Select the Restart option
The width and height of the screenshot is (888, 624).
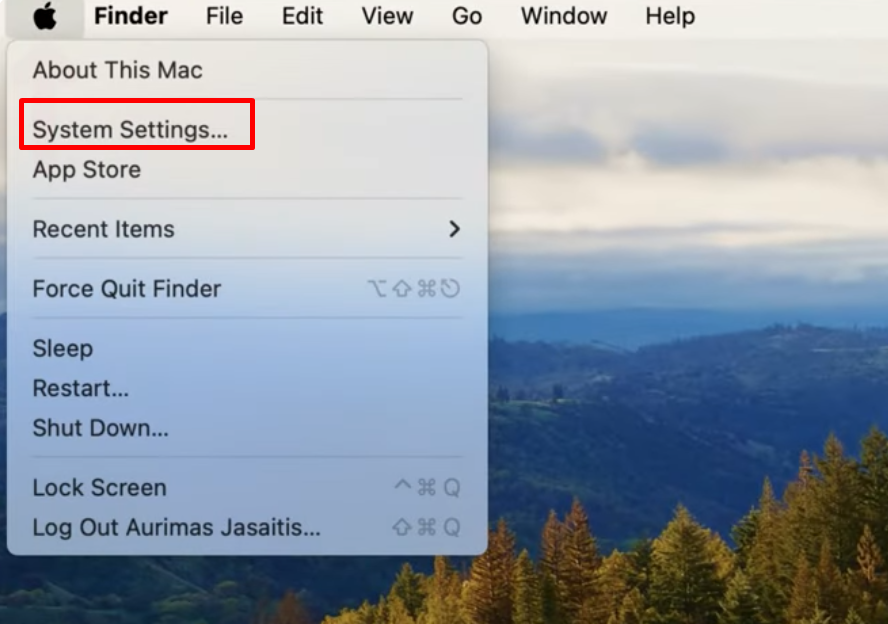pyautogui.click(x=80, y=388)
